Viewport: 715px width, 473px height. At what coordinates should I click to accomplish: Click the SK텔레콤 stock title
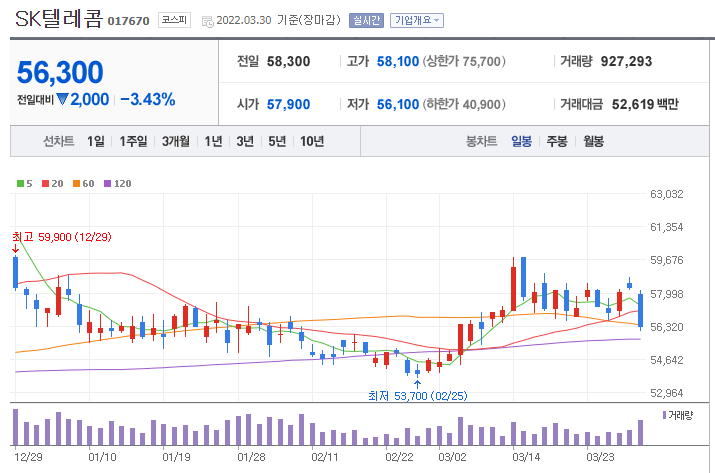58,19
